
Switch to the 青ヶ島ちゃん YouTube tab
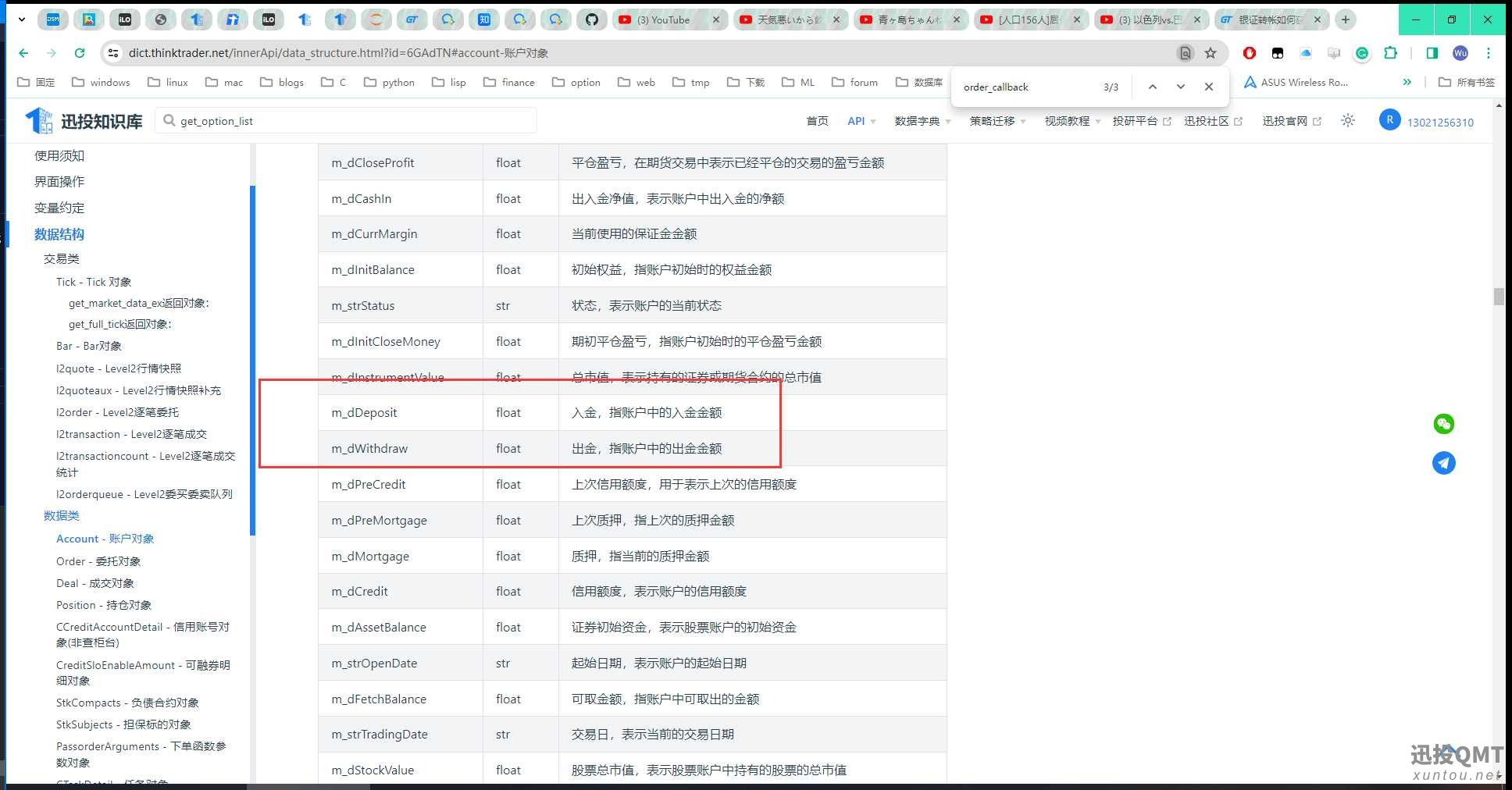(910, 20)
